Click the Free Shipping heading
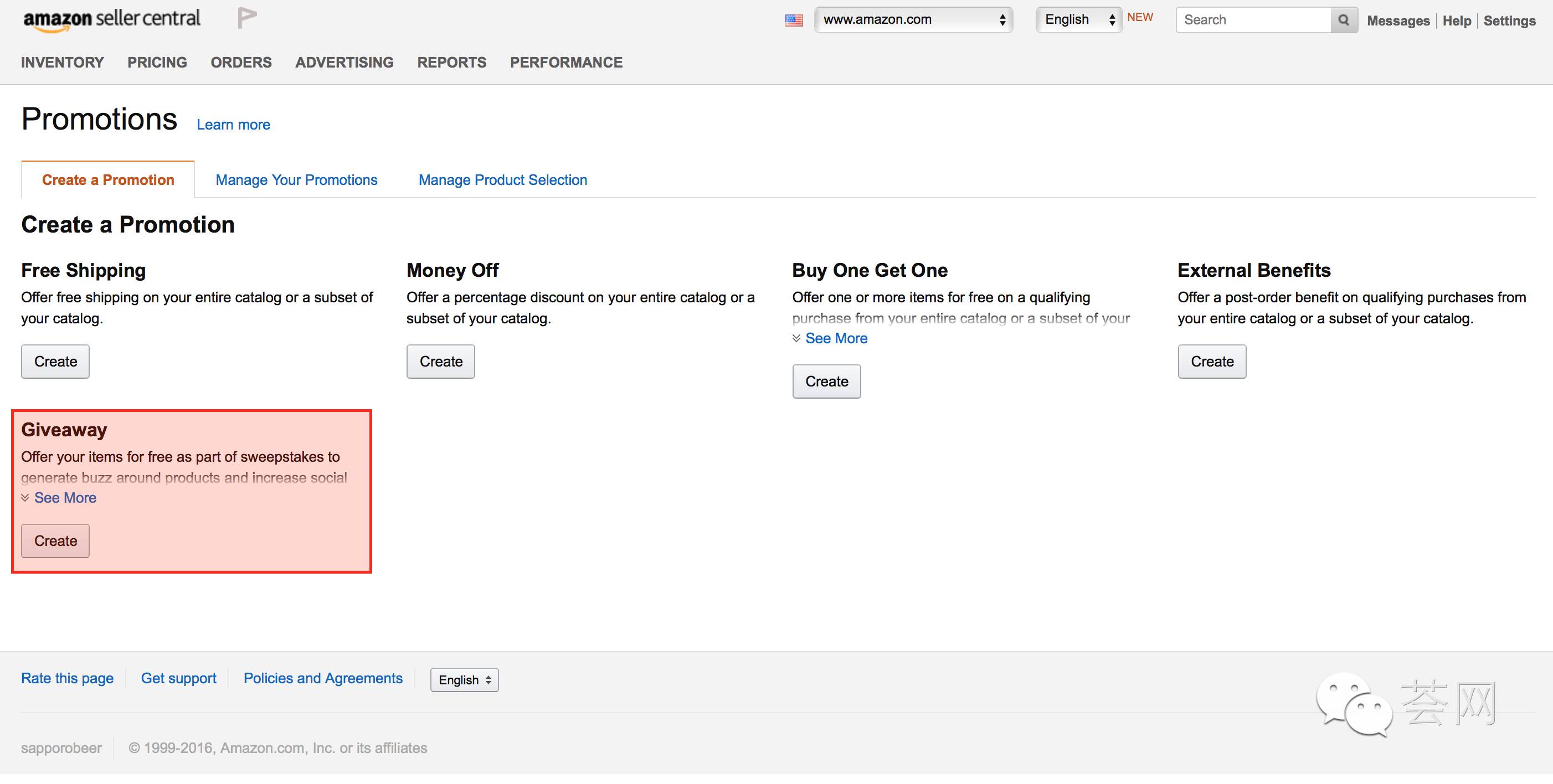 [x=84, y=270]
